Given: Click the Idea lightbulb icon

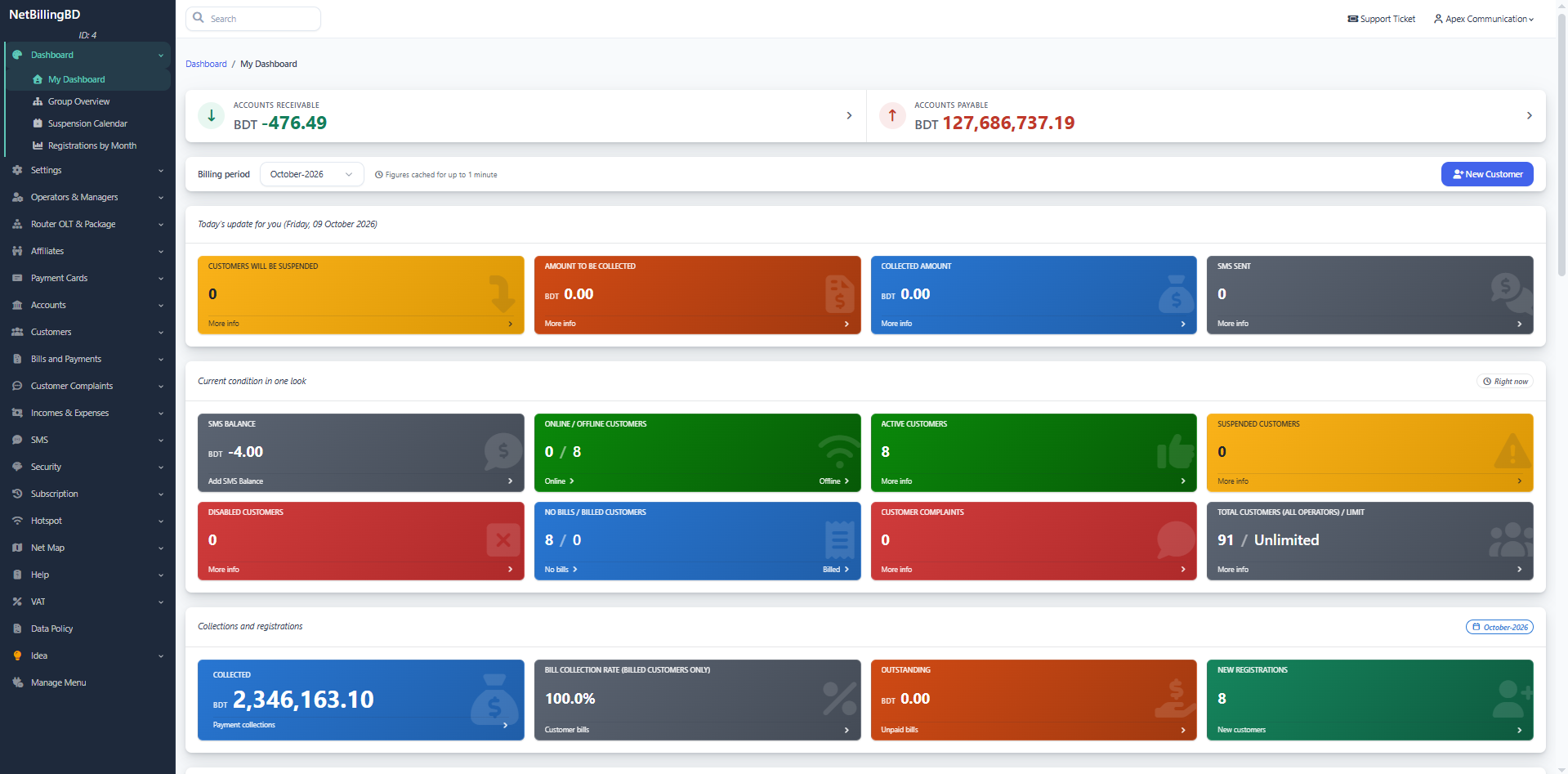Looking at the screenshot, I should [17, 655].
